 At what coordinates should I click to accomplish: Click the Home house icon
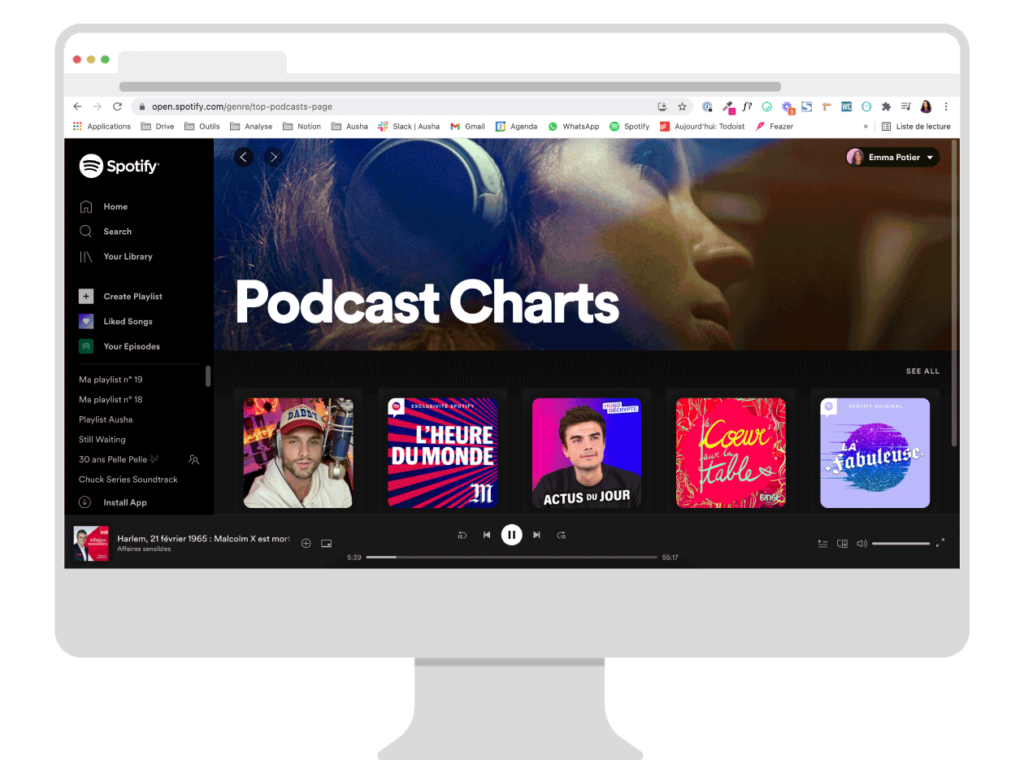tap(86, 206)
